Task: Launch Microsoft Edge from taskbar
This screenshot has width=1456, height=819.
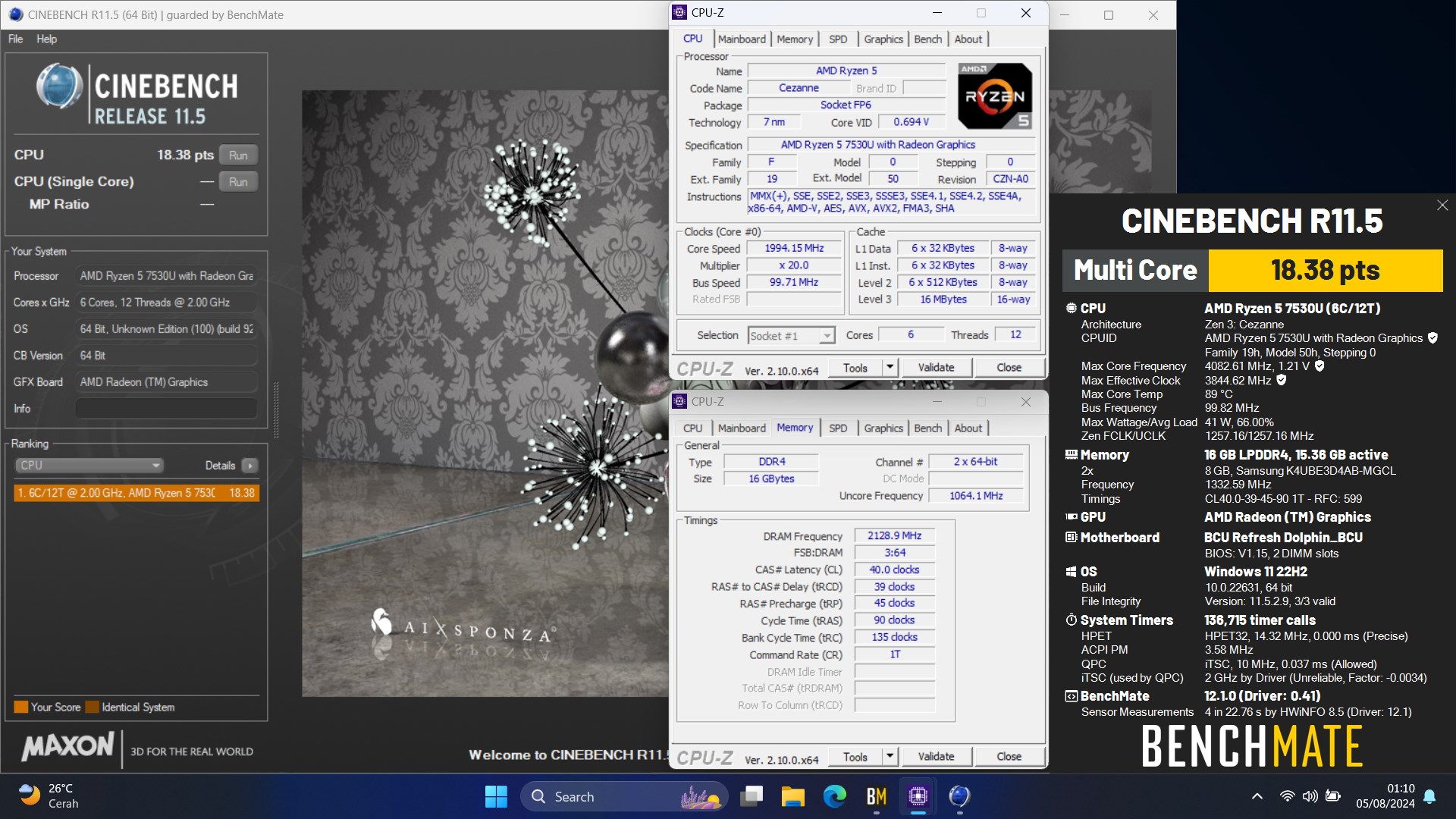Action: click(x=834, y=796)
